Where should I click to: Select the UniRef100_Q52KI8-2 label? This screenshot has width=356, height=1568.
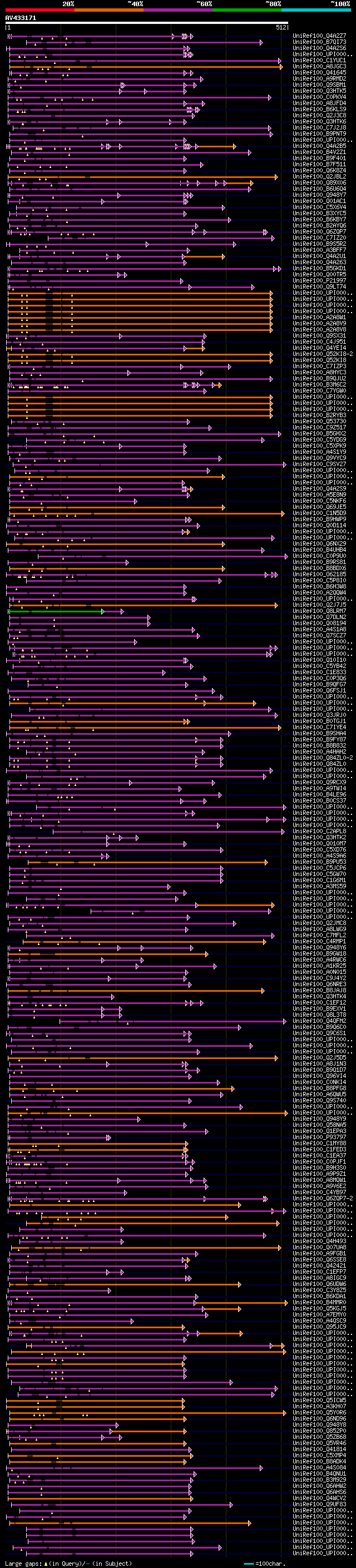point(323,354)
